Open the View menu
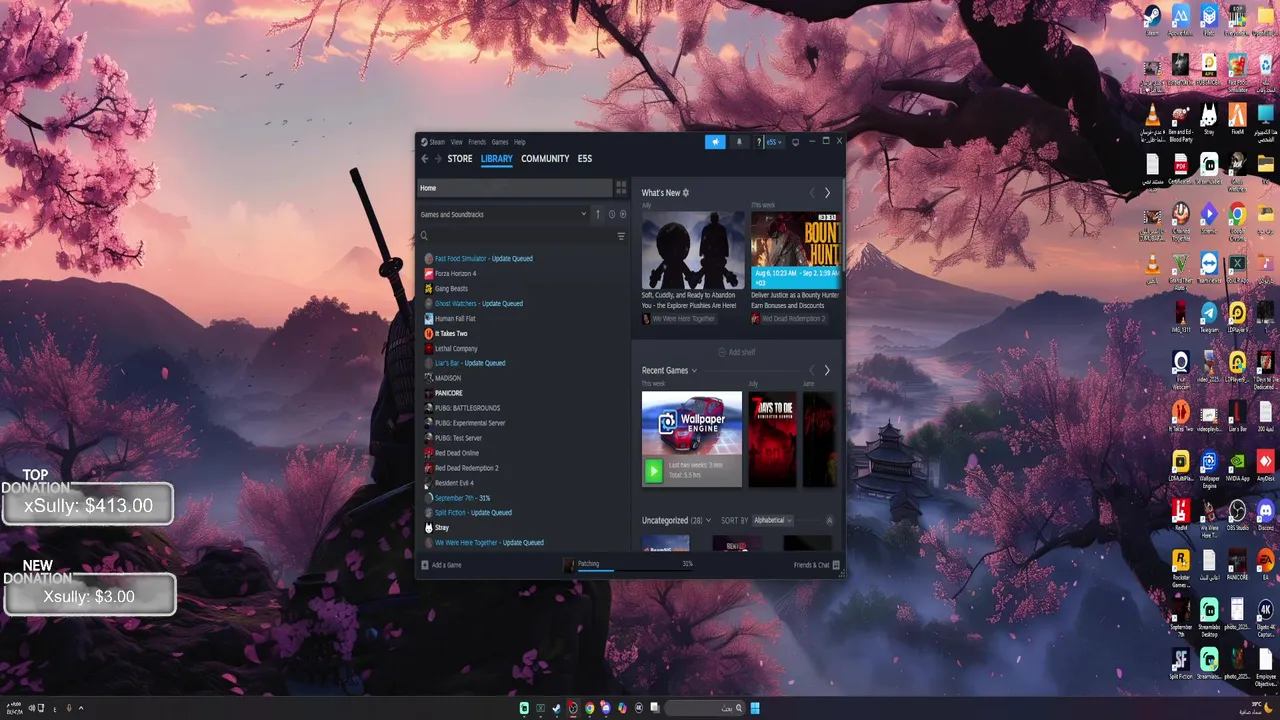Image resolution: width=1280 pixels, height=720 pixels. pos(456,142)
